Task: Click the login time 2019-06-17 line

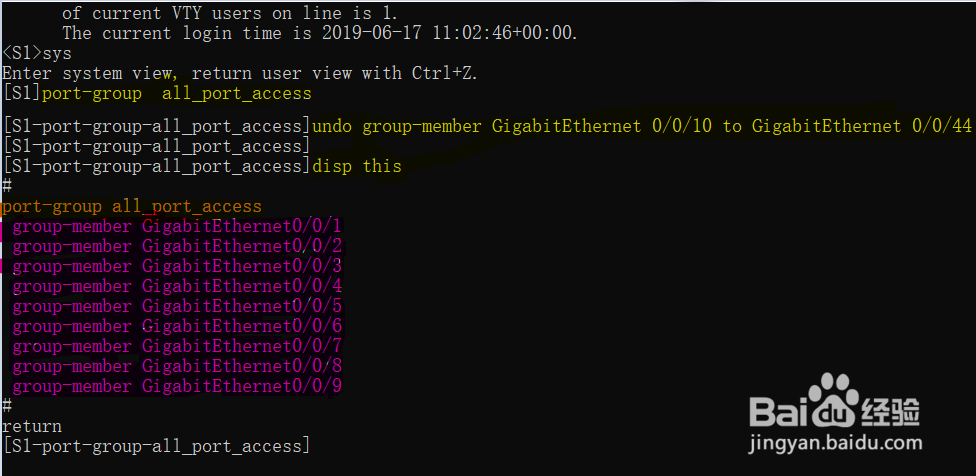Action: [x=320, y=34]
